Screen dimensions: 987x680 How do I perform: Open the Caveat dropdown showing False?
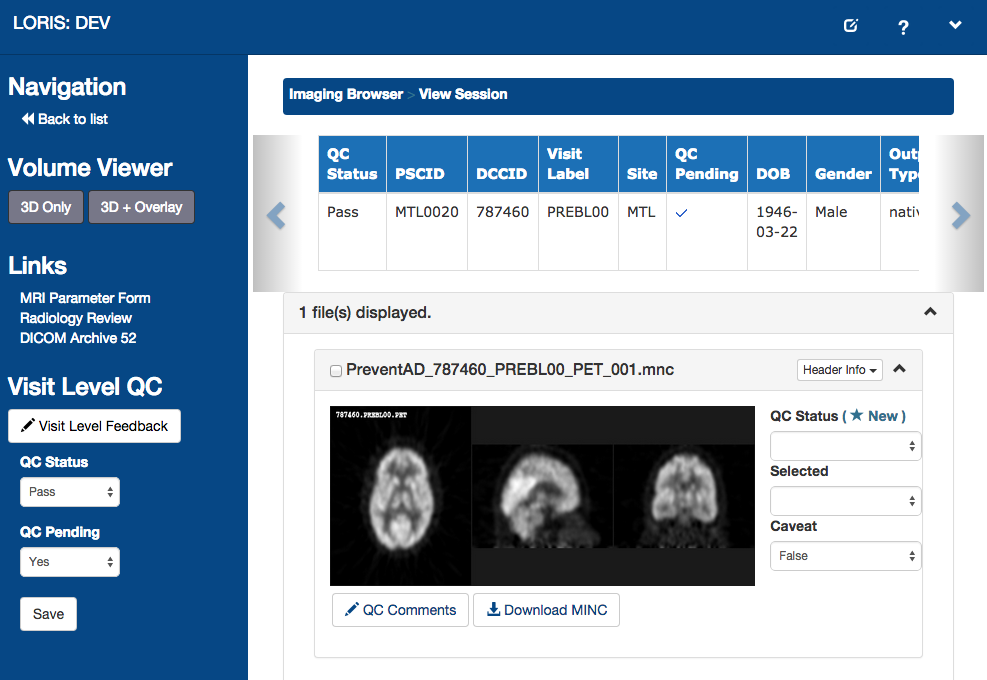[845, 556]
